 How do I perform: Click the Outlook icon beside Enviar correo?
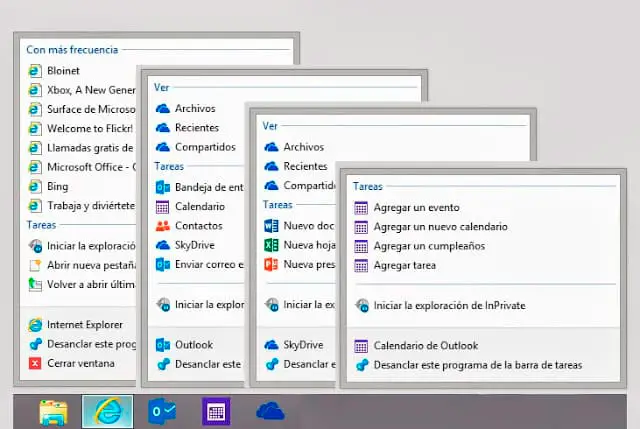(163, 265)
